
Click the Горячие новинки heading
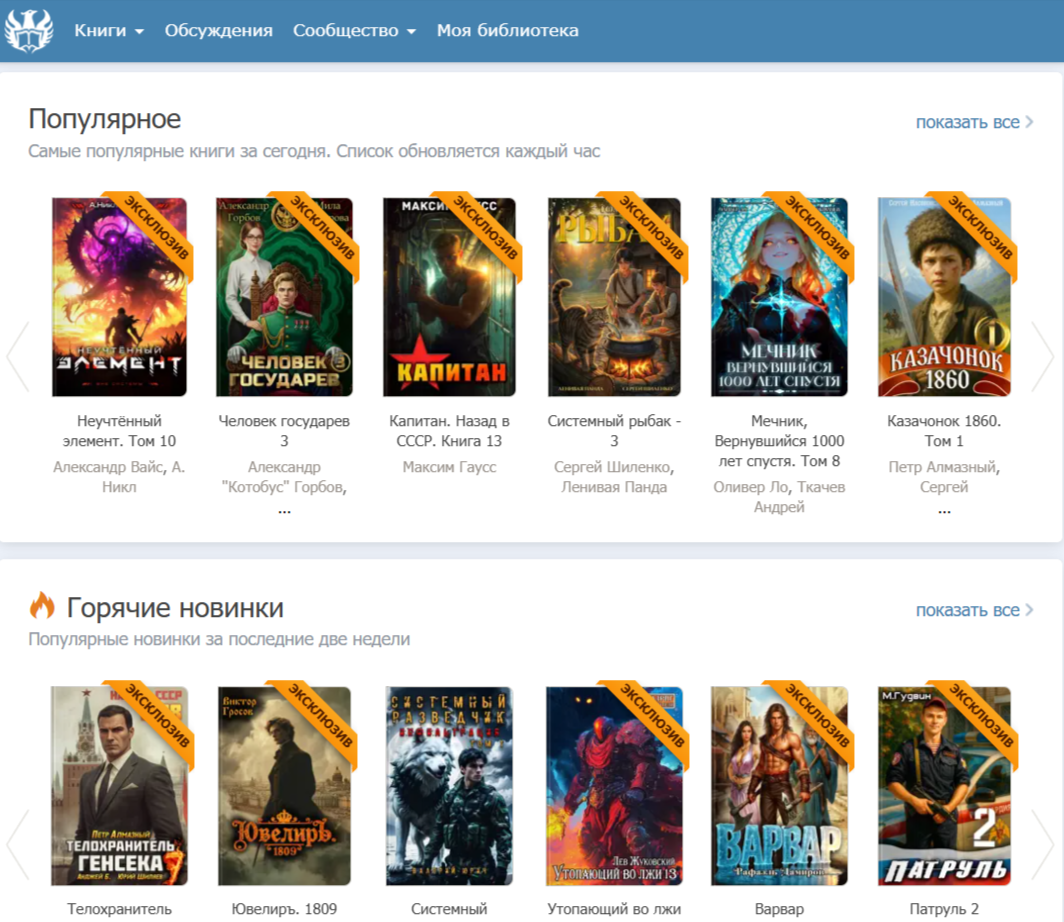tap(175, 608)
